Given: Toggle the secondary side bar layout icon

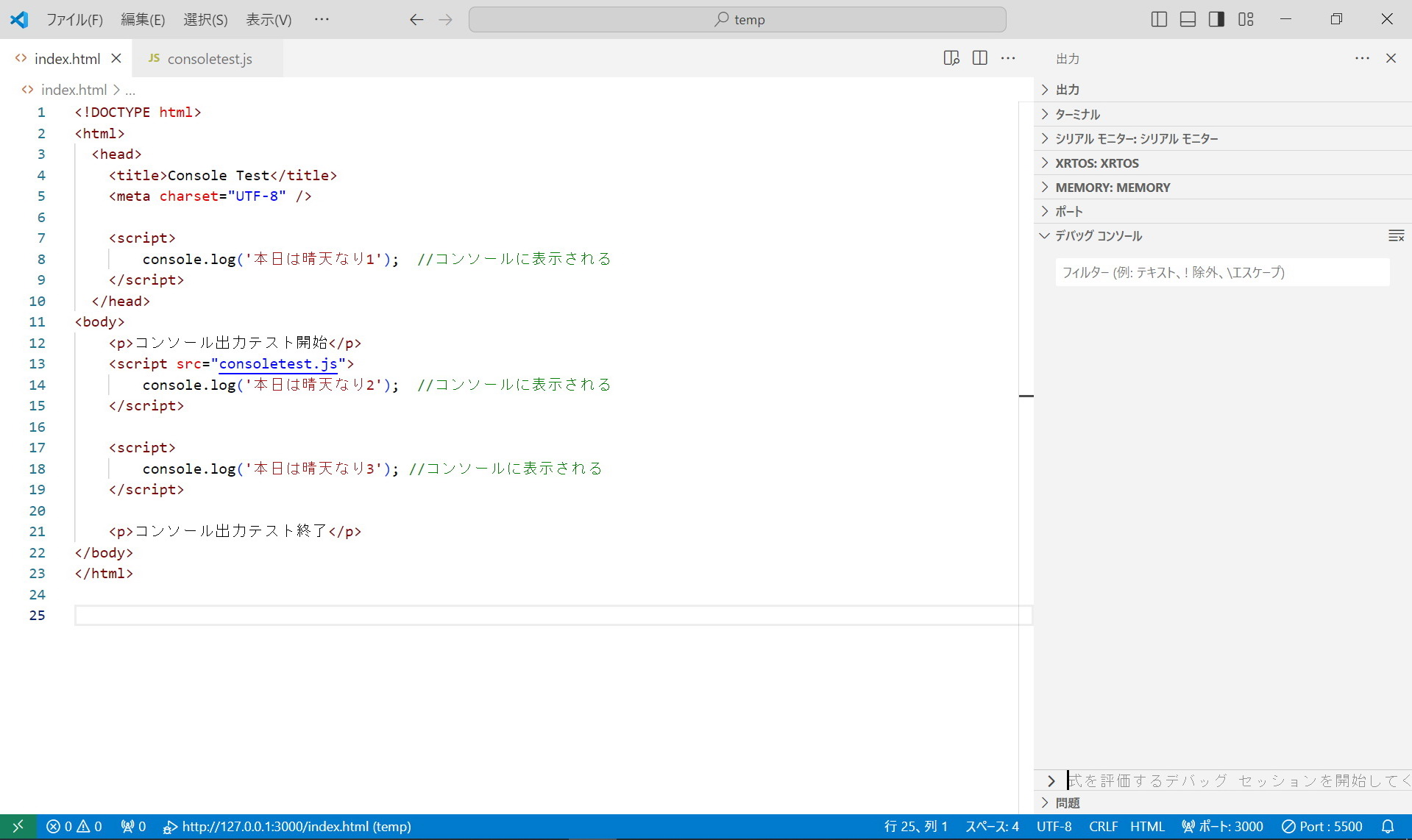Looking at the screenshot, I should (1216, 19).
